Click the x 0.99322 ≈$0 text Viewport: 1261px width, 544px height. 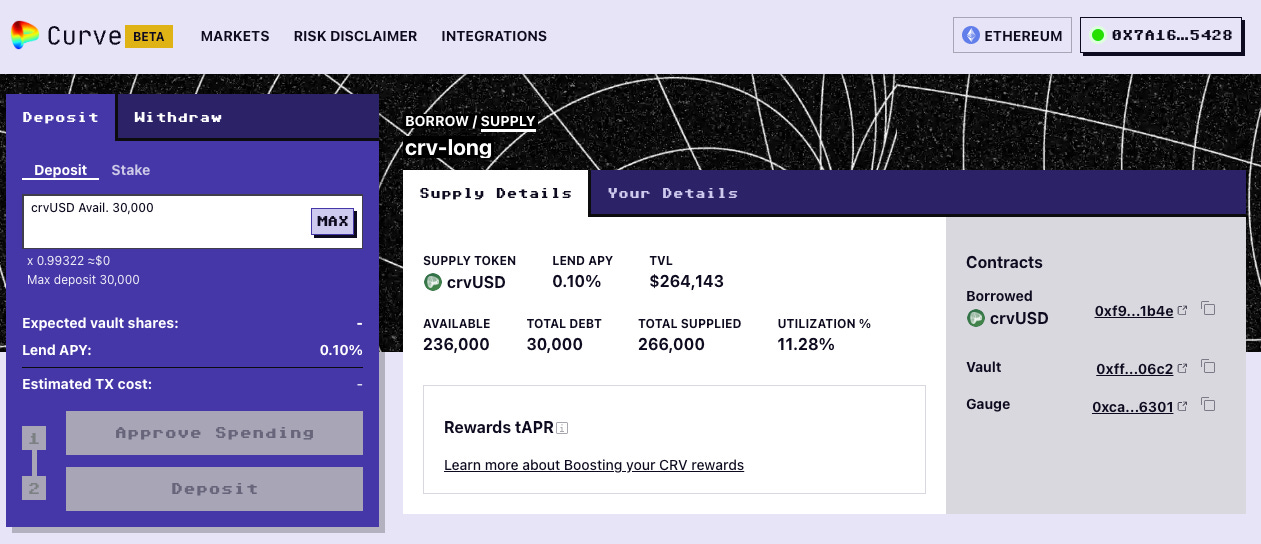(68, 260)
